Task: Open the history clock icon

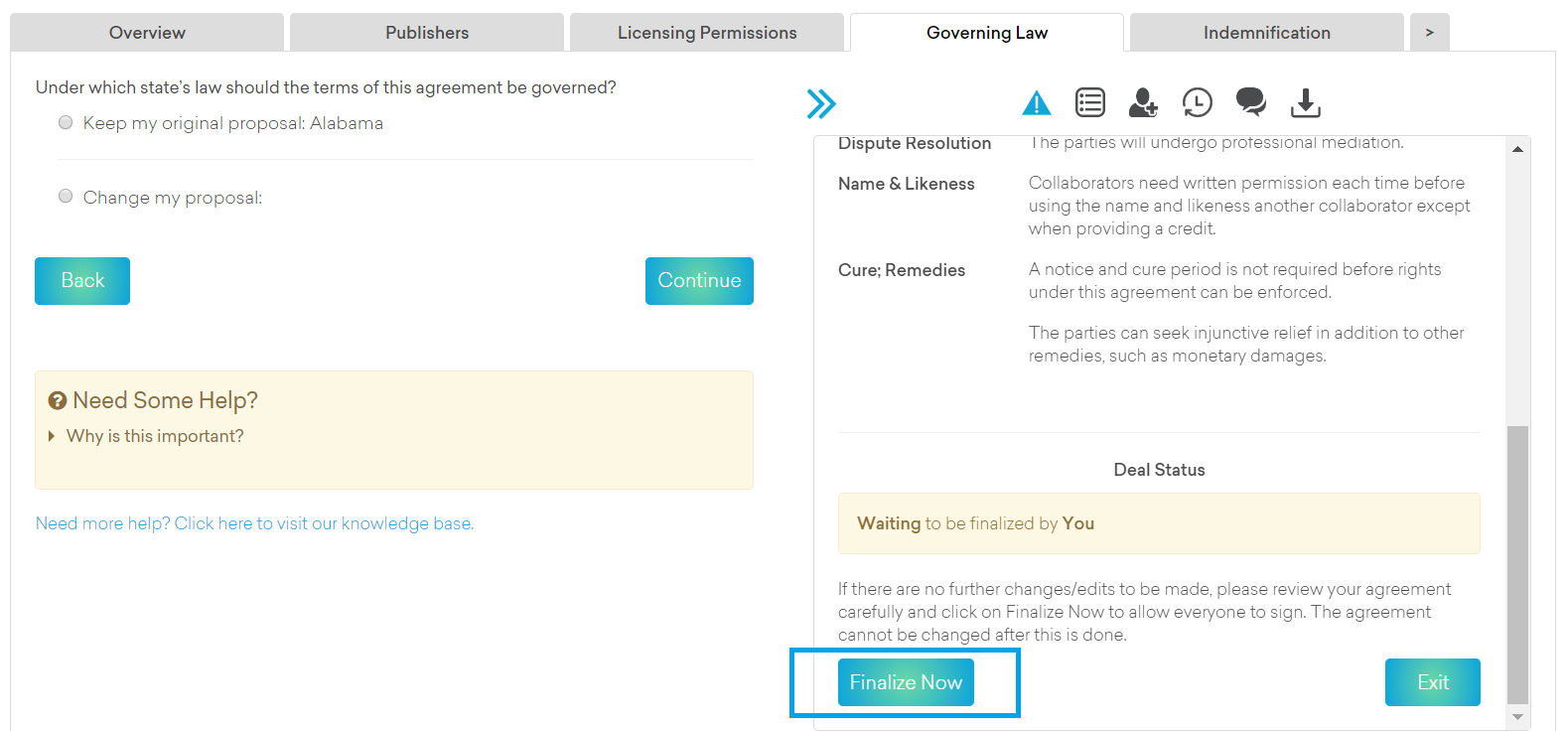Action: pos(1197,102)
